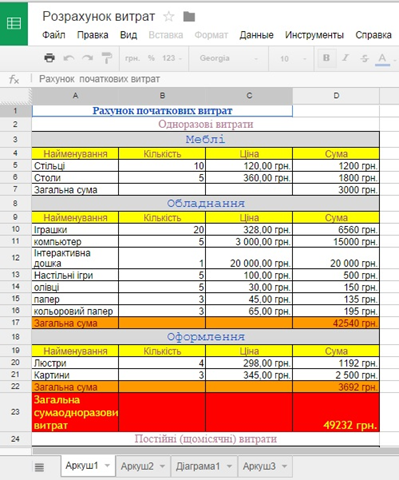Select the Іграшки cell
Viewport: 399px width, 480px height.
click(75, 230)
